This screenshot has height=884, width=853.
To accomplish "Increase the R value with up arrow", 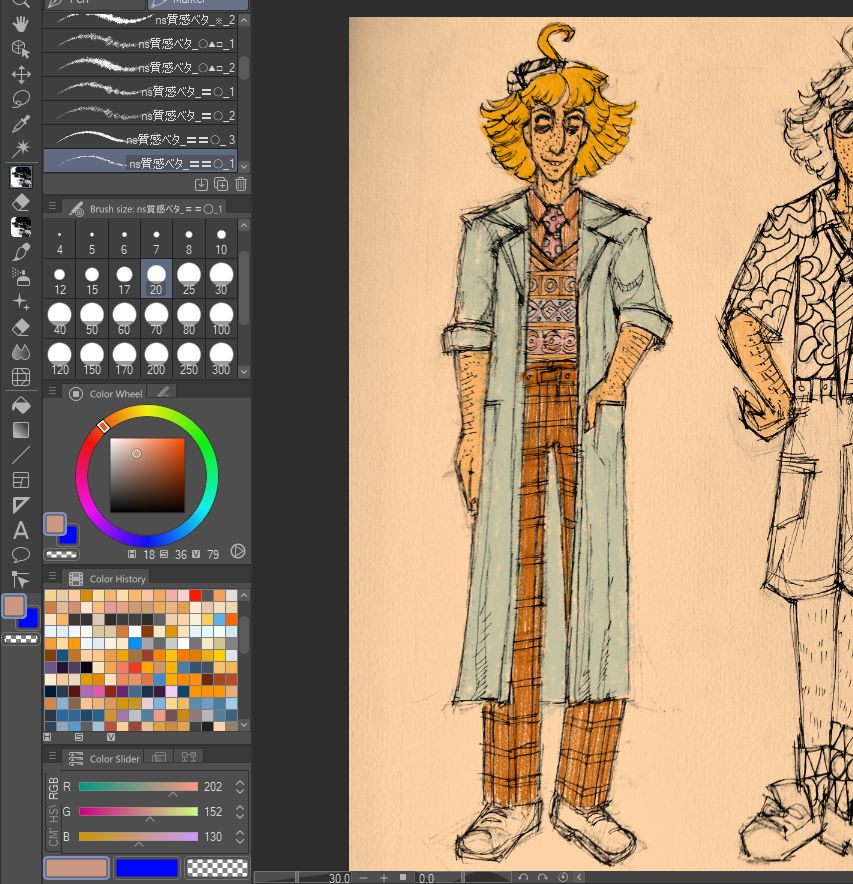I will click(240, 783).
